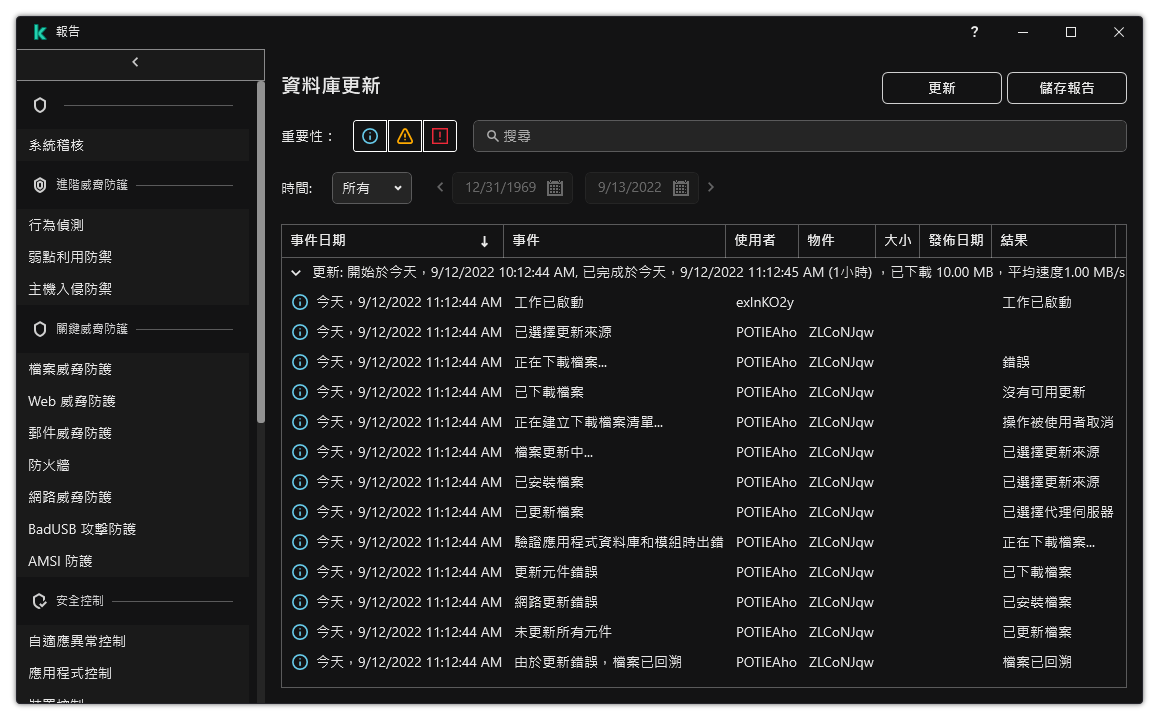The height and width of the screenshot is (720, 1159).
Task: Click the 儲存報告 button
Action: pos(1066,87)
